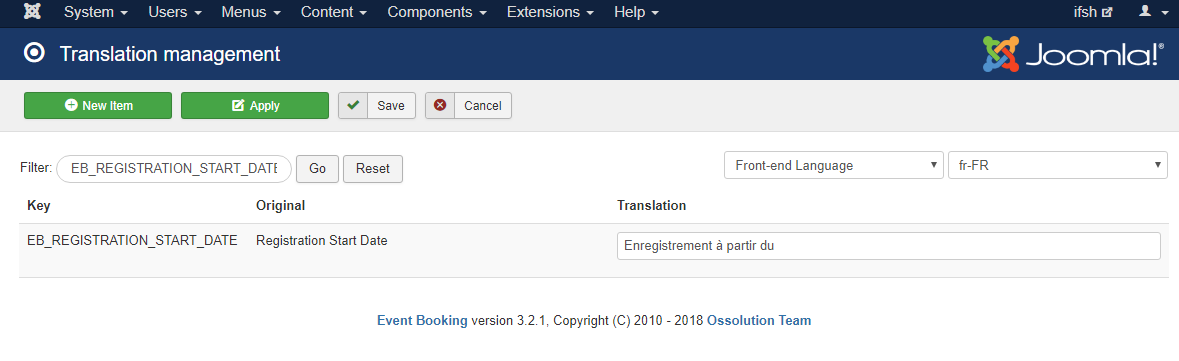The height and width of the screenshot is (361, 1179).
Task: Open the Front-end Language dropdown
Action: pos(834,165)
